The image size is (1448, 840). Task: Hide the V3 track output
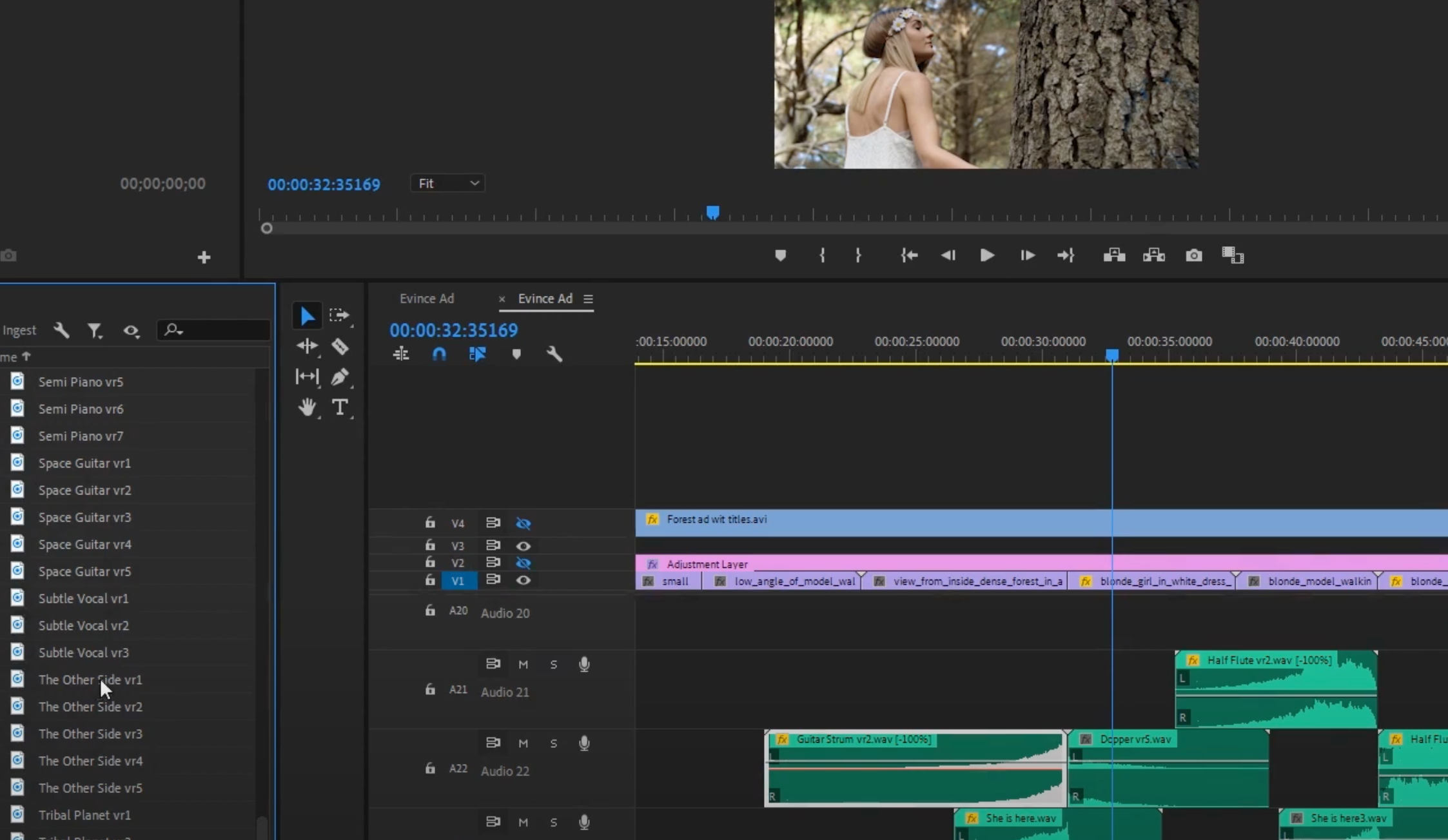coord(523,546)
